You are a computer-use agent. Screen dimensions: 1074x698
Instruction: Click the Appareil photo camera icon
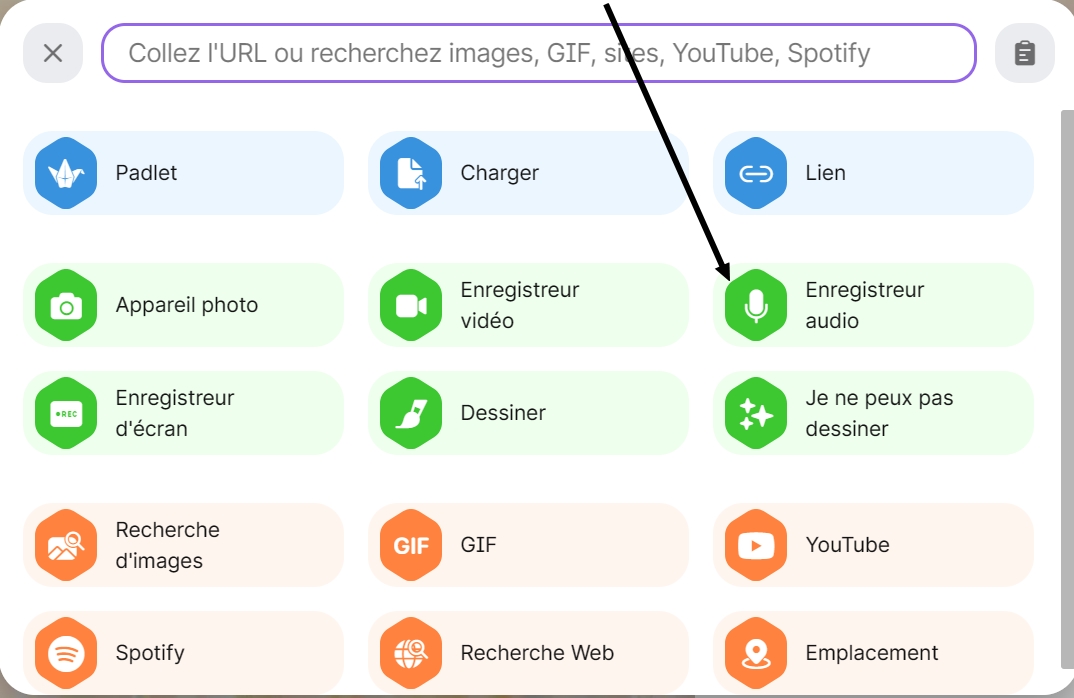point(66,306)
